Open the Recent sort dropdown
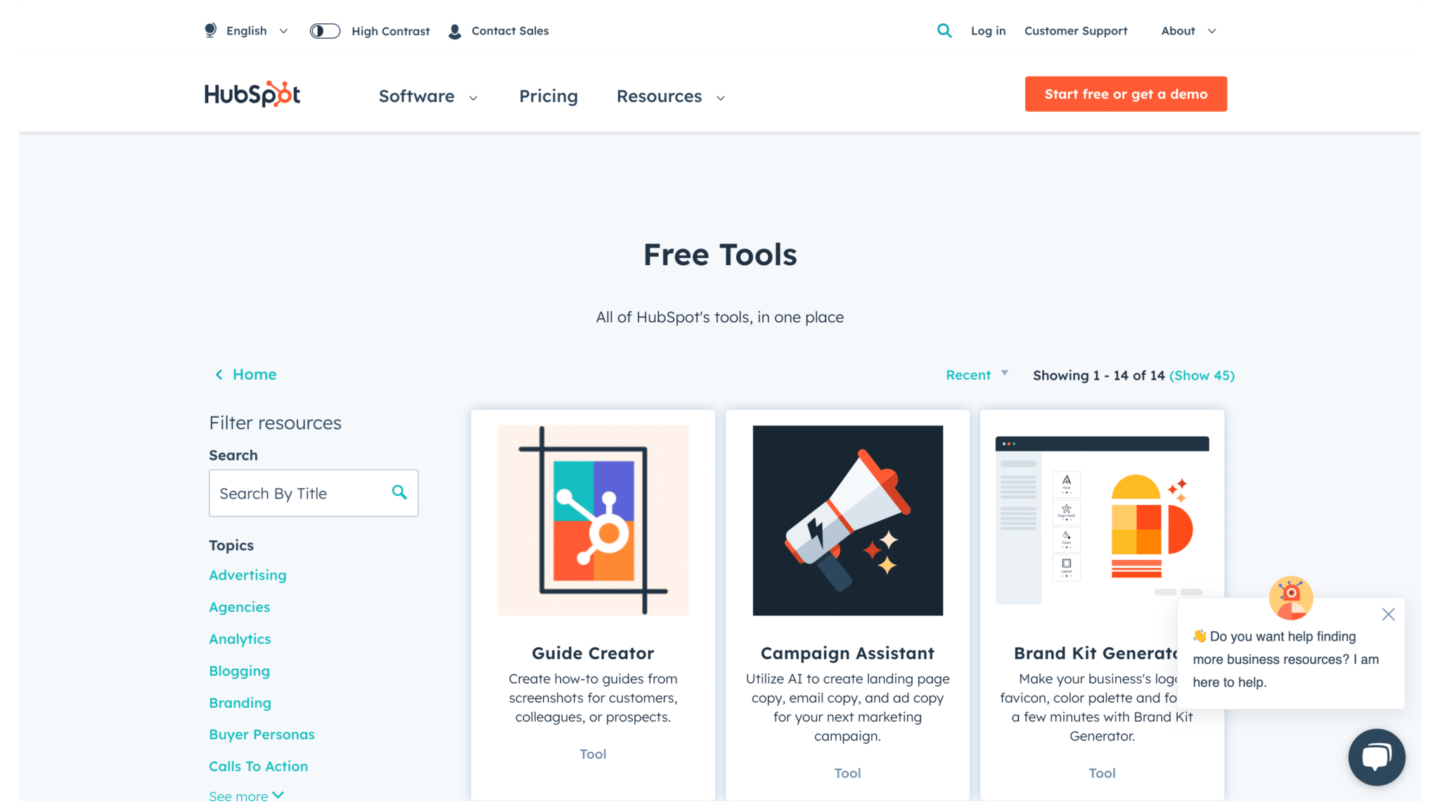Image resolution: width=1440 pixels, height=806 pixels. pyautogui.click(x=977, y=375)
